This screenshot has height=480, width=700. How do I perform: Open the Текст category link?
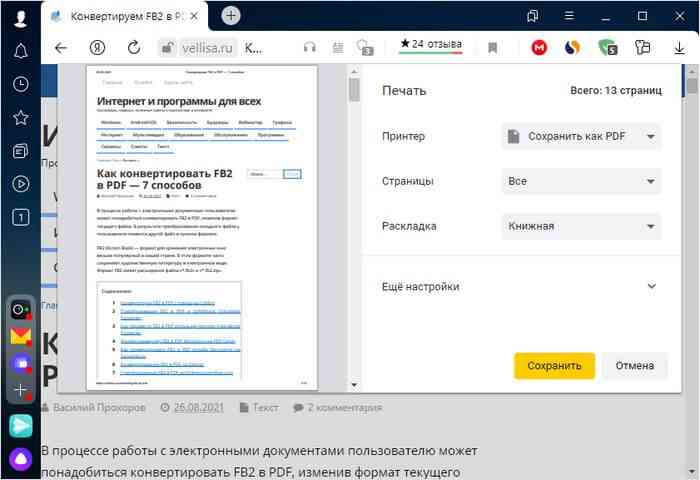[265, 408]
